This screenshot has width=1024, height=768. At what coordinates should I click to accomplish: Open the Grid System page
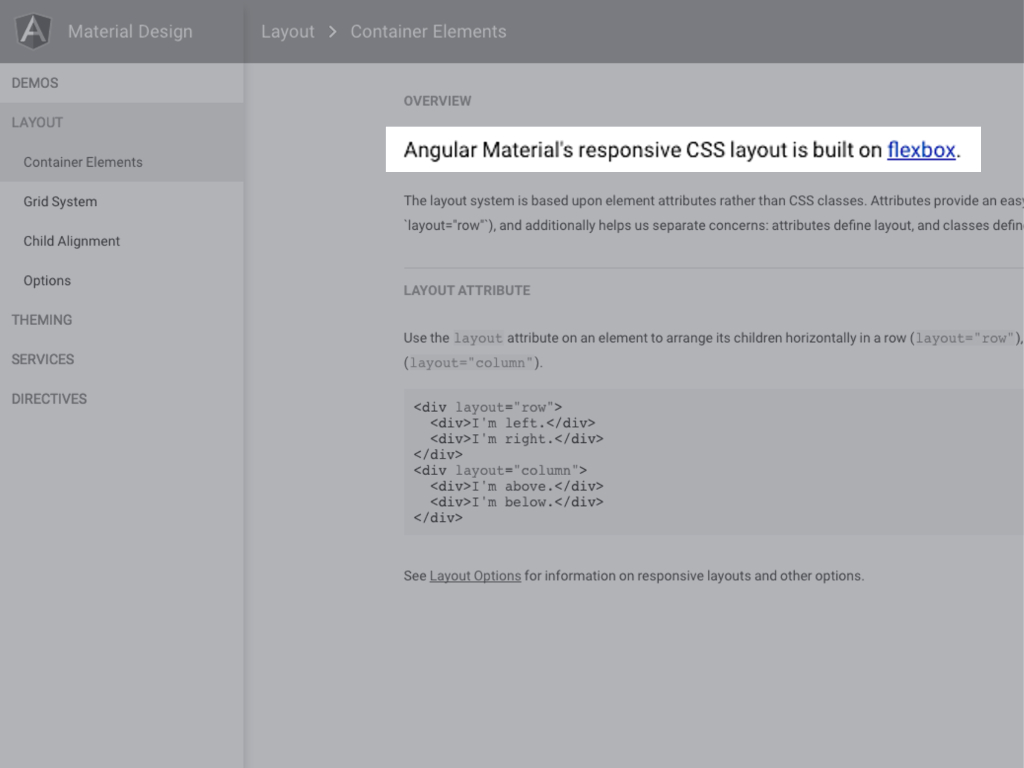[60, 201]
